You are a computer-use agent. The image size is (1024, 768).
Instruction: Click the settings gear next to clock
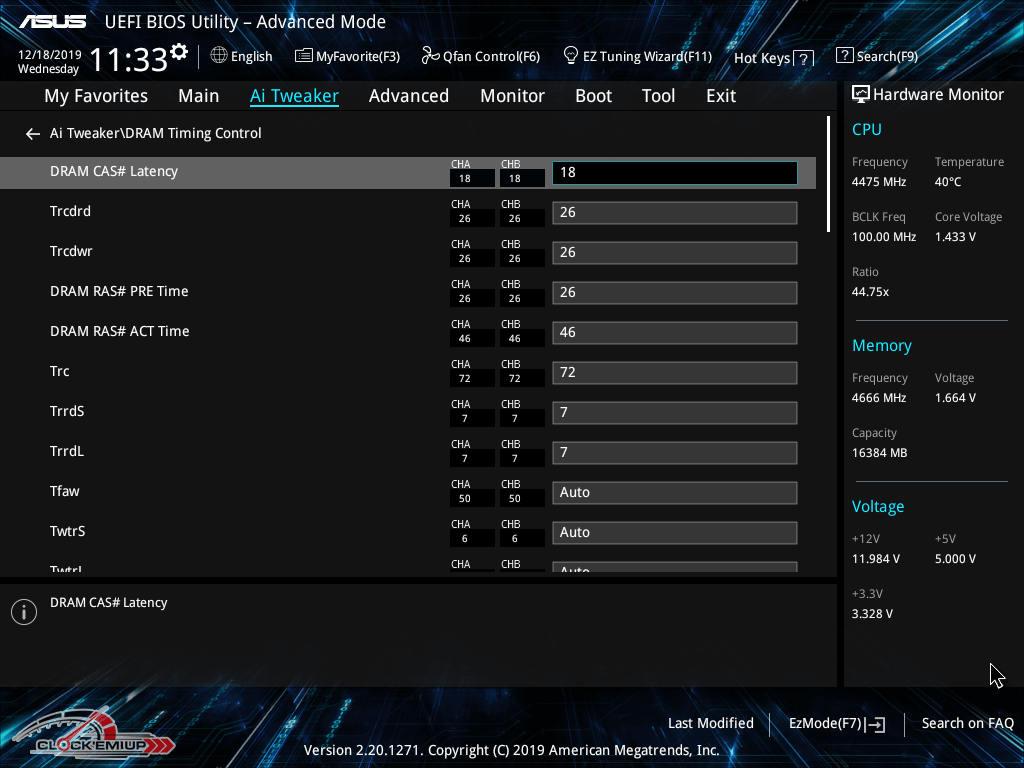tap(179, 52)
